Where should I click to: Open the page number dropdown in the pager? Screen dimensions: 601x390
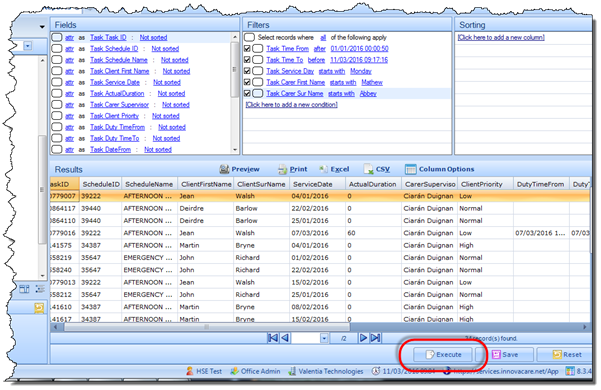coord(324,338)
